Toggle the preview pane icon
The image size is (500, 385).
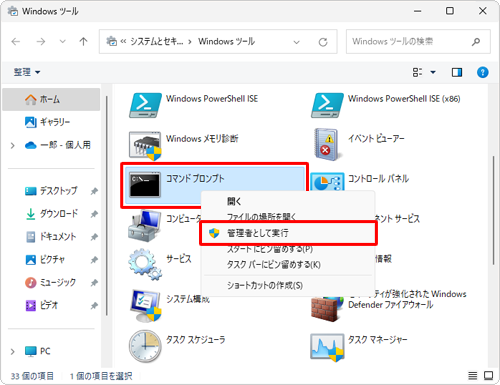pos(457,72)
